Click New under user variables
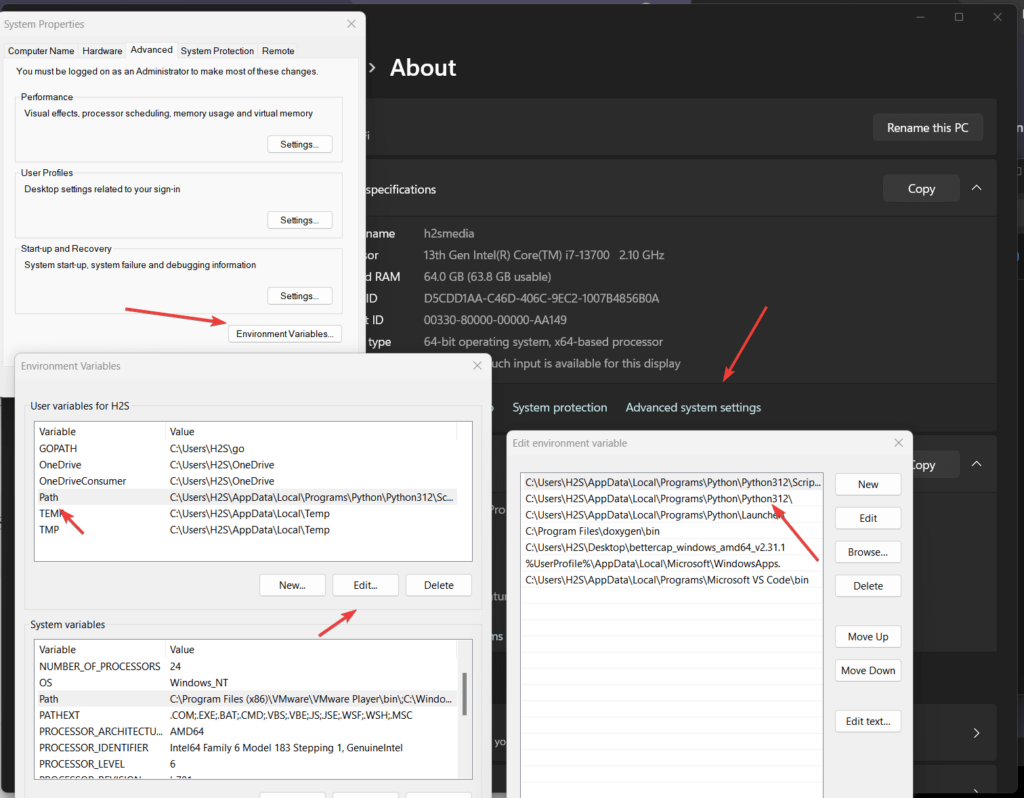1024x798 pixels. point(292,585)
